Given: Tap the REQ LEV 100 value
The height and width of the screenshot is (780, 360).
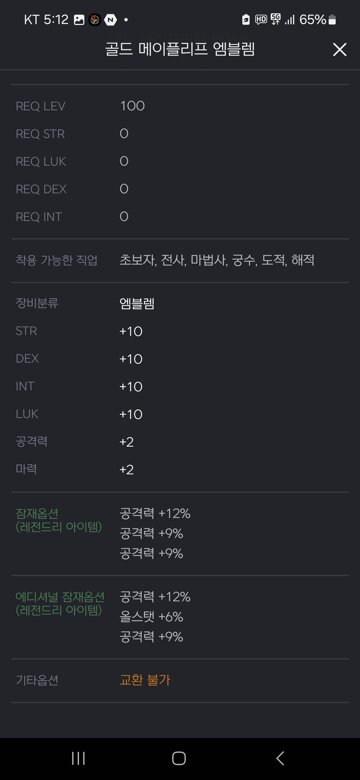Looking at the screenshot, I should (x=132, y=106).
